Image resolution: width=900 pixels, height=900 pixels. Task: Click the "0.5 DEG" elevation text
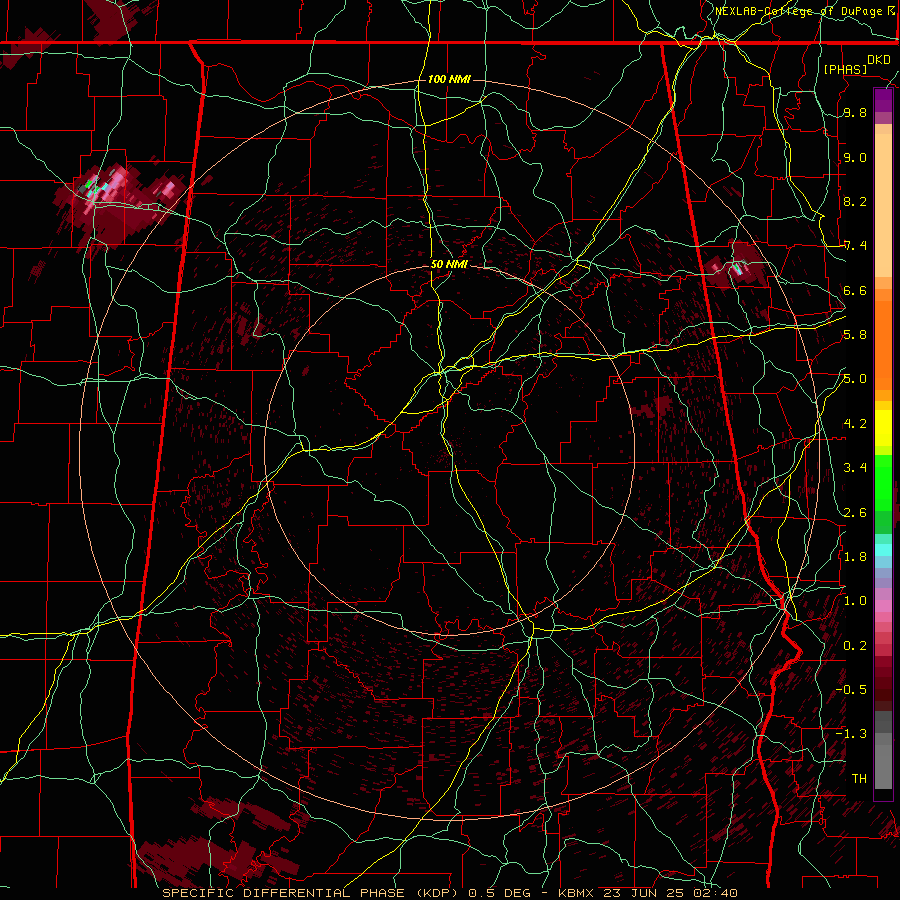(500, 893)
